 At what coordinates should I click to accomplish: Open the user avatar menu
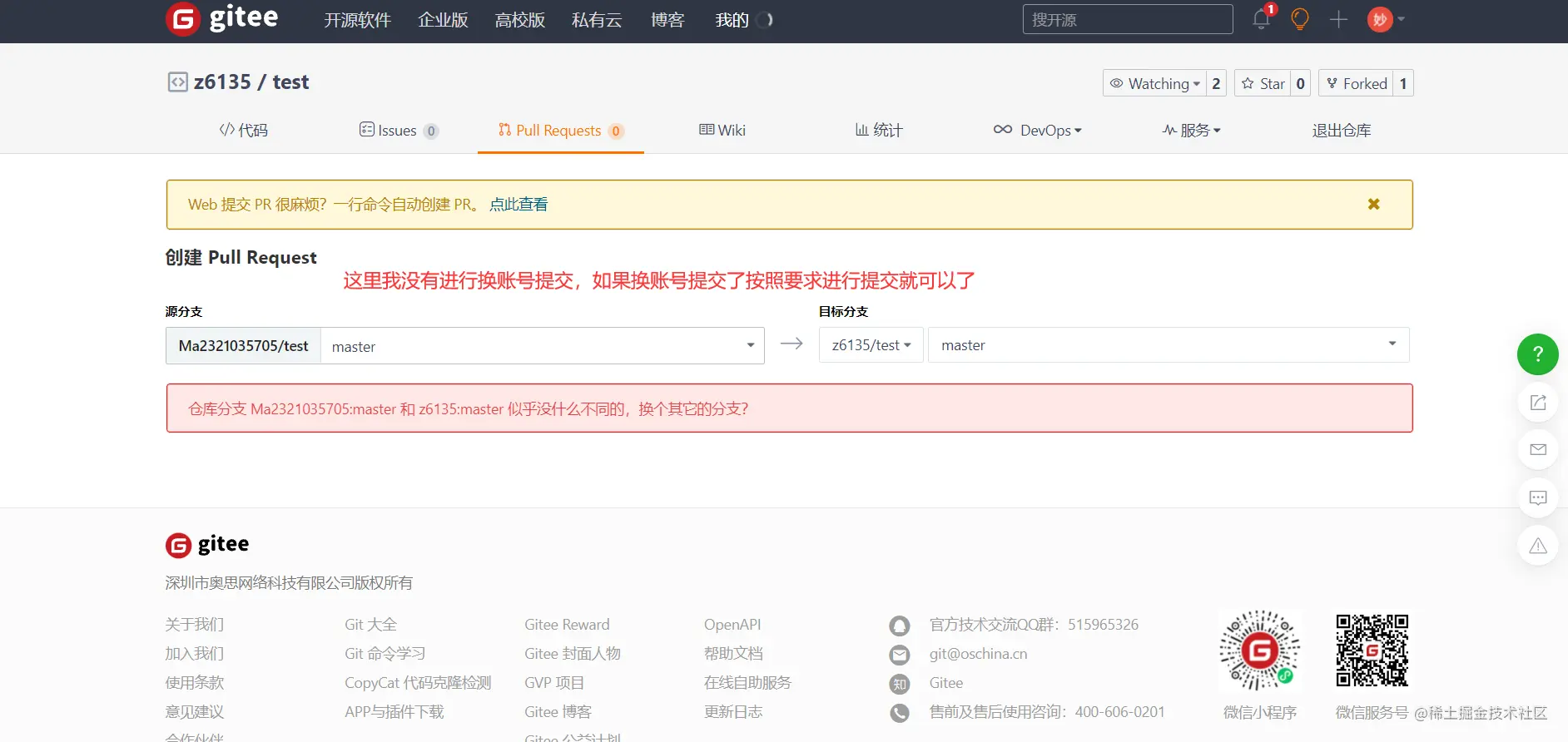pos(1386,19)
